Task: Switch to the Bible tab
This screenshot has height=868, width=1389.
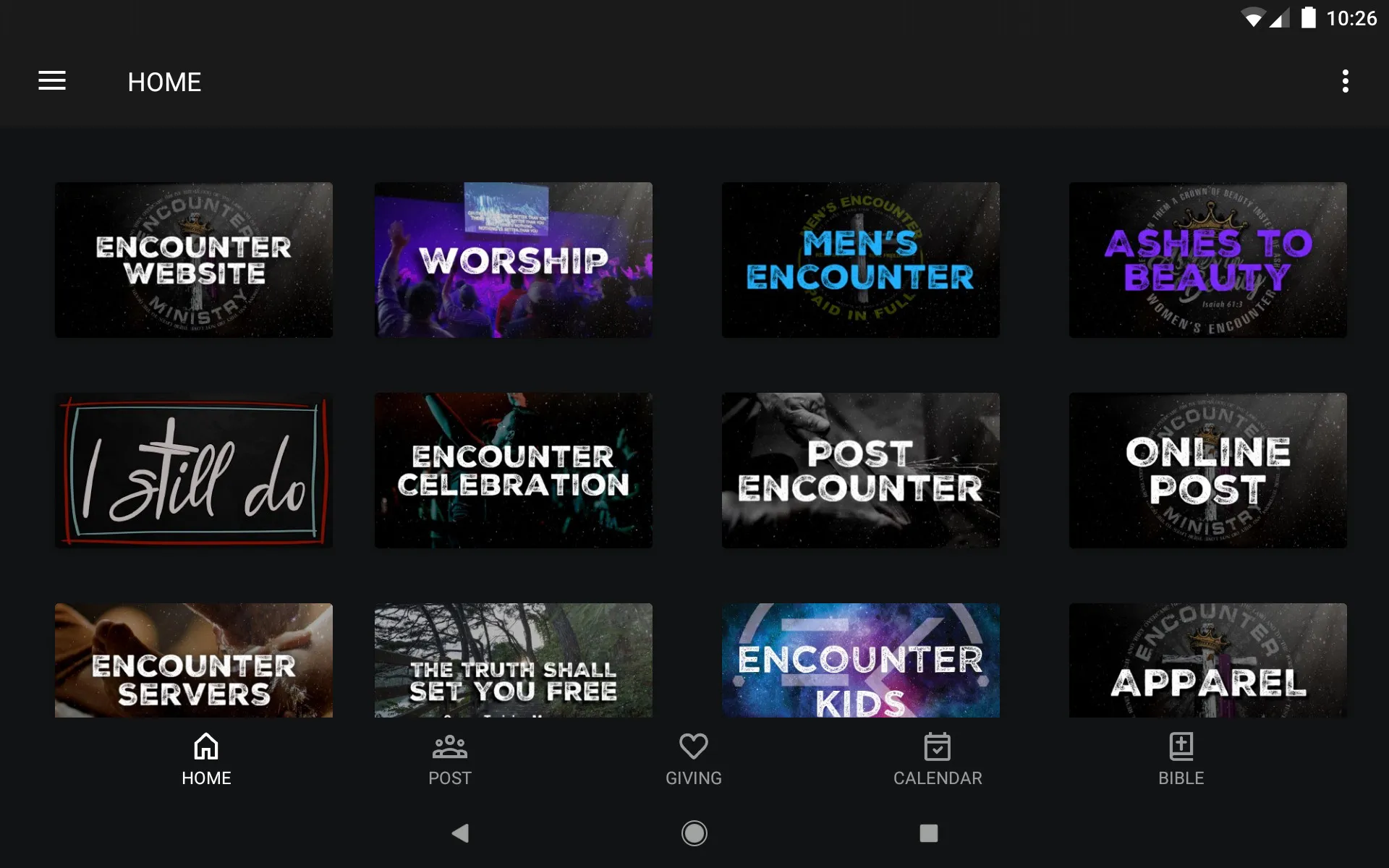Action: 1180,757
